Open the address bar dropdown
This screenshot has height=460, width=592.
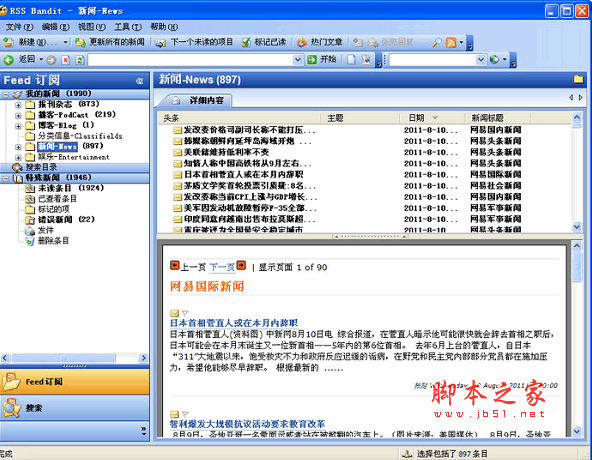(298, 60)
